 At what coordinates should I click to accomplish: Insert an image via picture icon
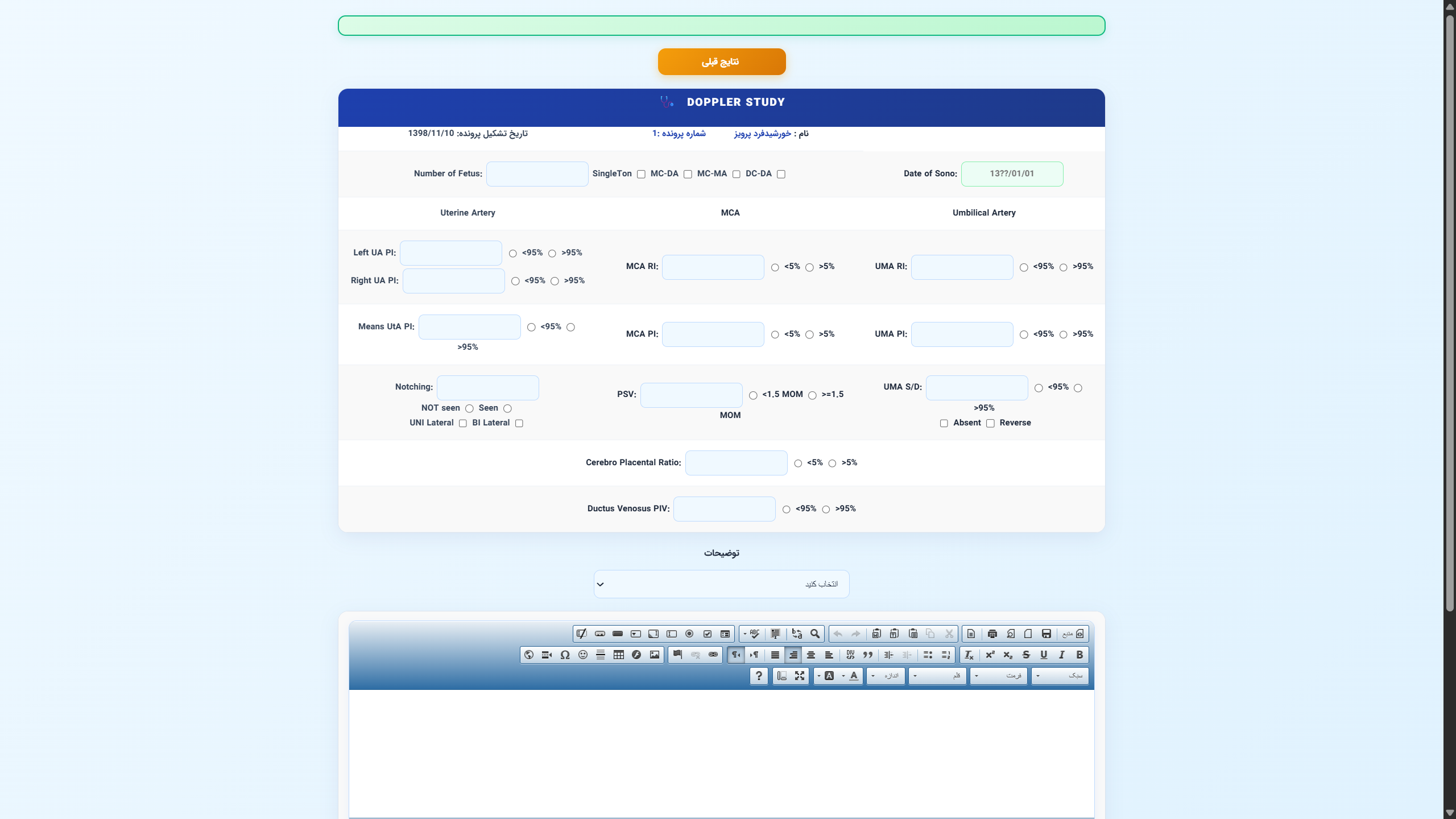tap(655, 655)
